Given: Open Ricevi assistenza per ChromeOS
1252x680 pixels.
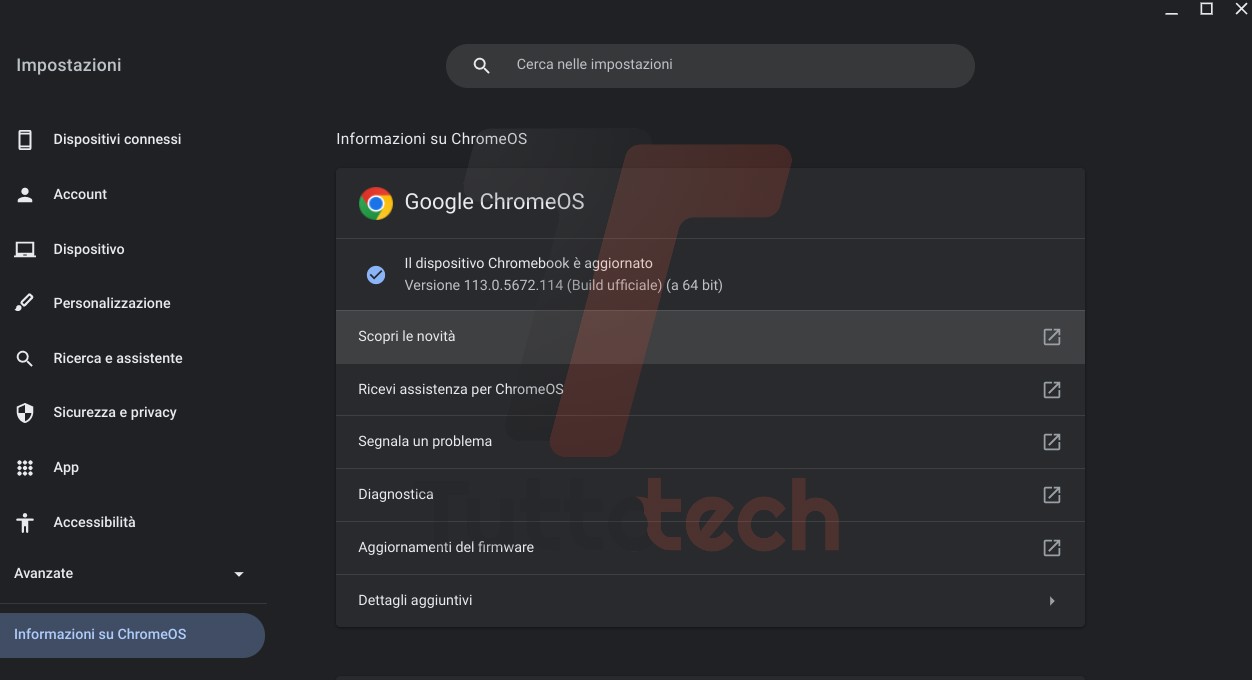Looking at the screenshot, I should (x=461, y=389).
